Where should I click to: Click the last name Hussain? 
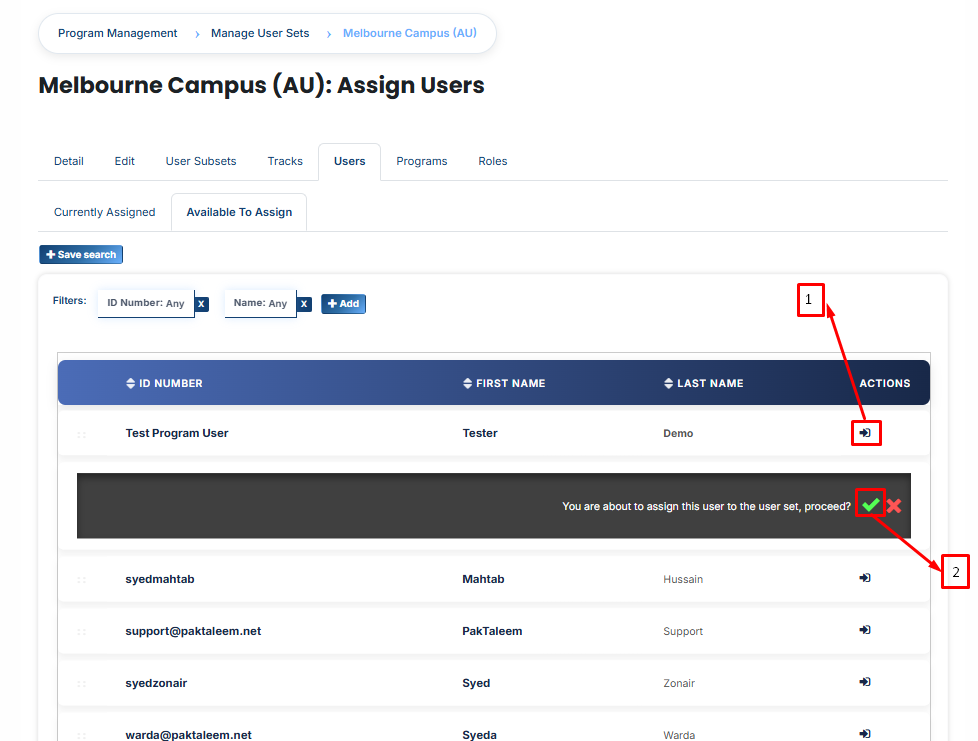pyautogui.click(x=683, y=579)
